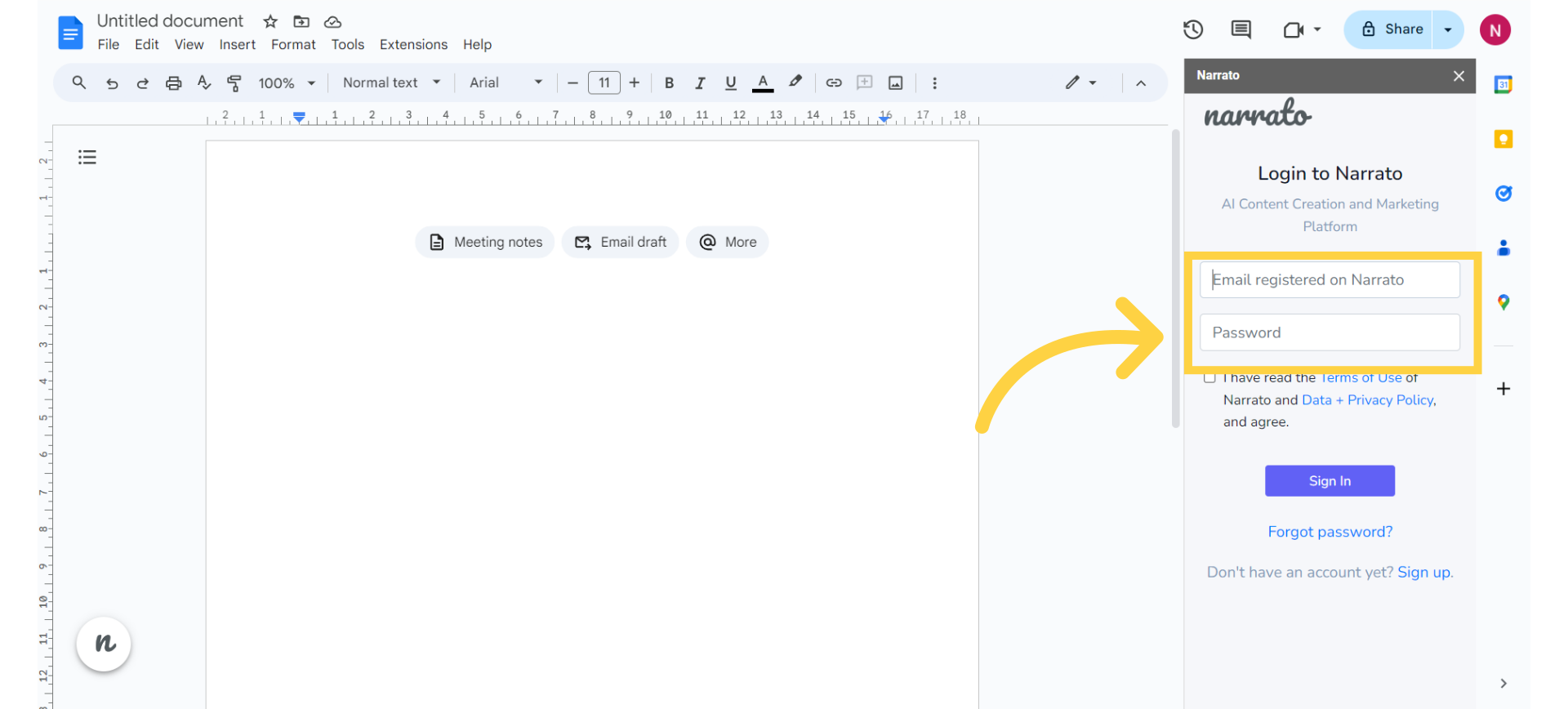Click the plus Get add-ons icon
Viewport: 1568px width, 709px height.
[1503, 389]
